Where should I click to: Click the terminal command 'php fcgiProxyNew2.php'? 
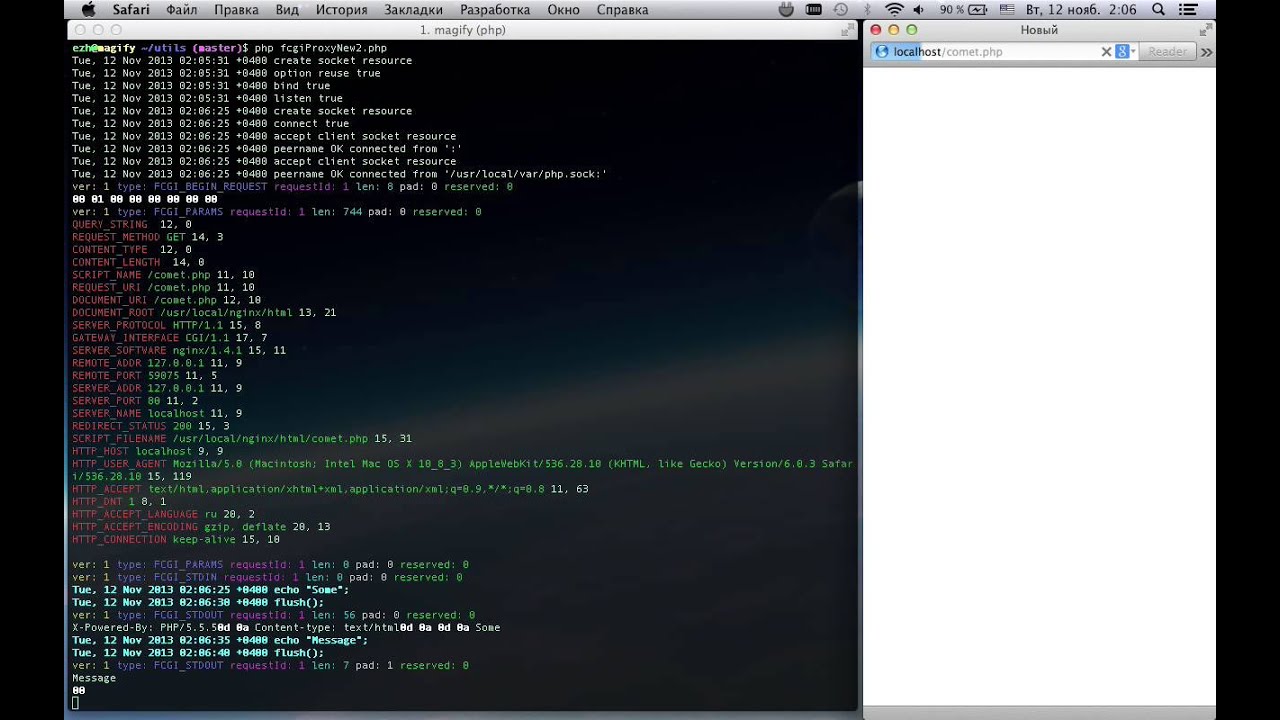320,48
